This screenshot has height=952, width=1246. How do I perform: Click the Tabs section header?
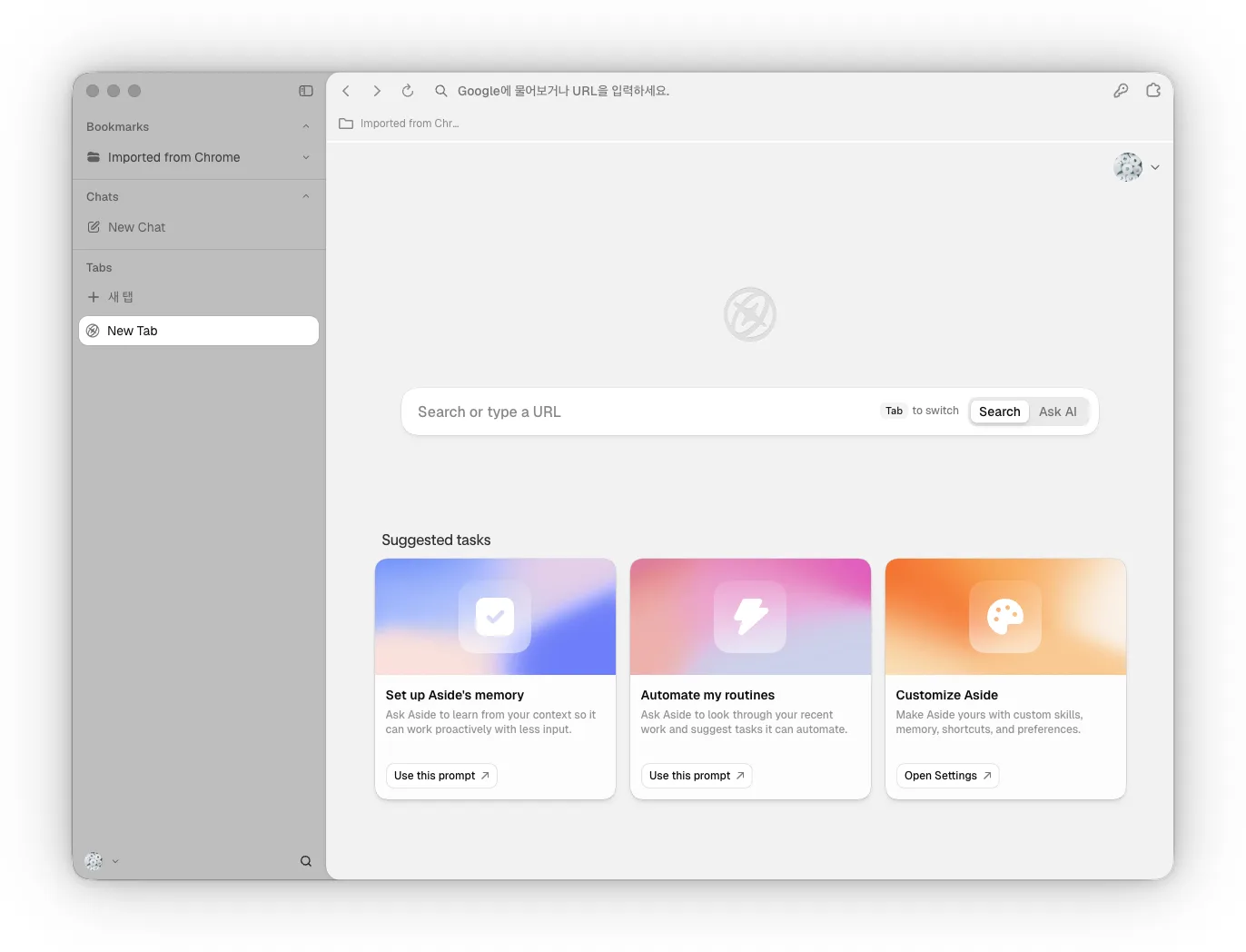tap(99, 268)
